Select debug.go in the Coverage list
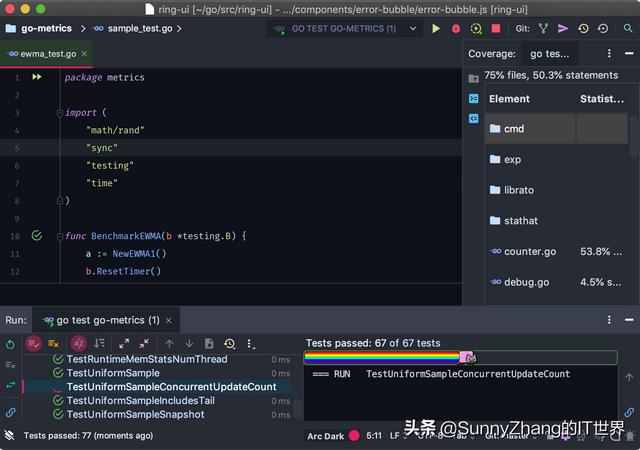Image resolution: width=640 pixels, height=450 pixels. [556, 282]
